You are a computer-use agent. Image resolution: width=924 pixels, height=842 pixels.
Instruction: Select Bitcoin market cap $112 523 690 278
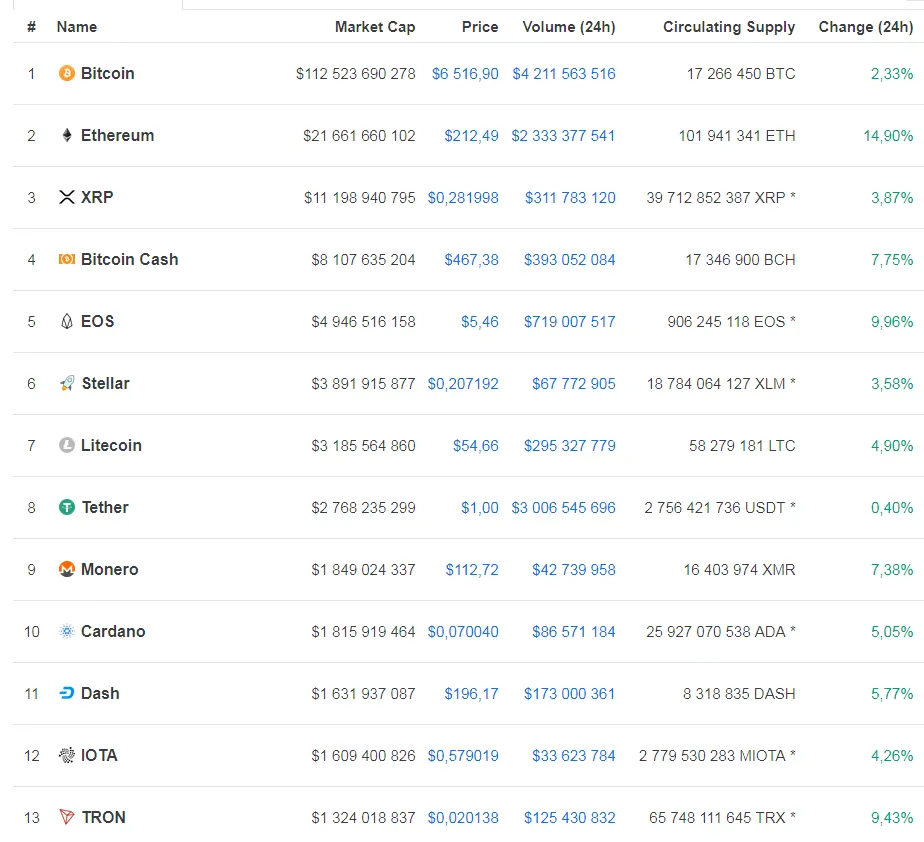coord(355,74)
